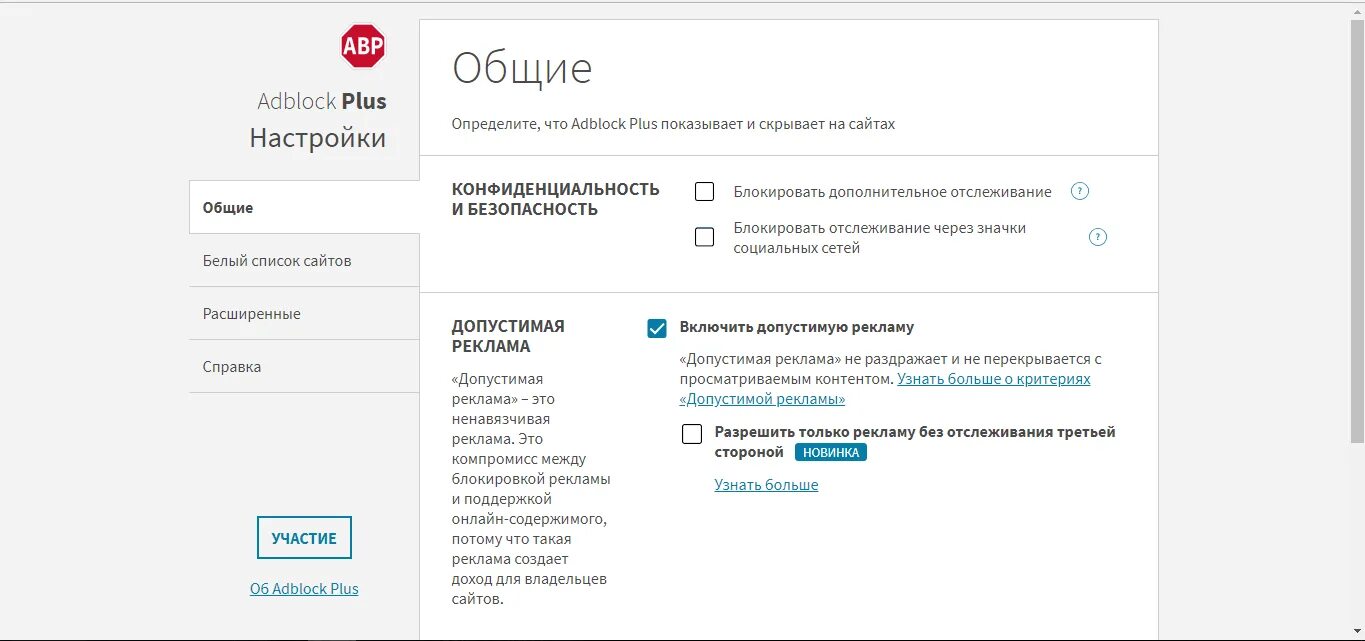Viewport: 1365px width, 641px height.
Task: Click 'Узнать больше' link under third-party option
Action: tap(766, 485)
